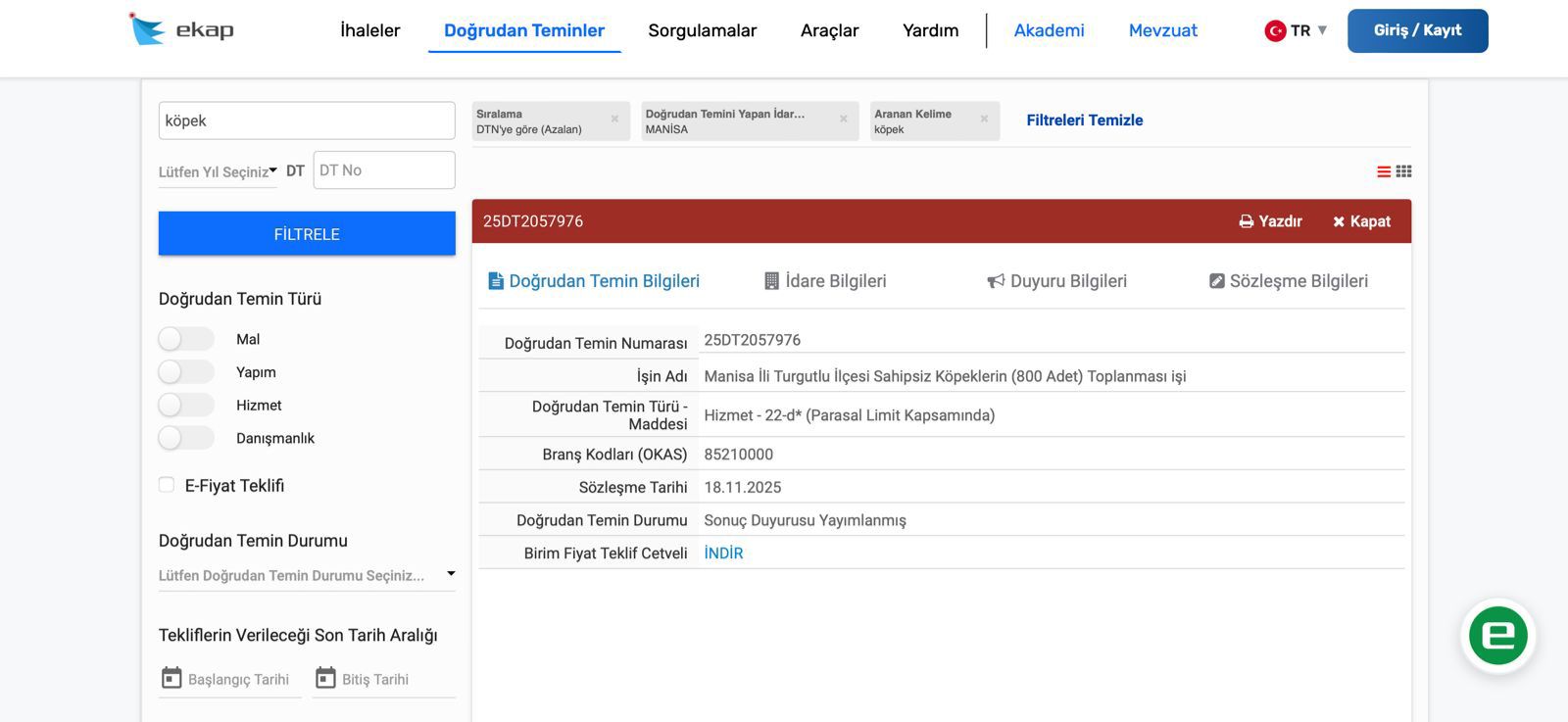Click the Başlangıç Tarihi calendar icon
This screenshot has height=722, width=1568.
coord(171,678)
